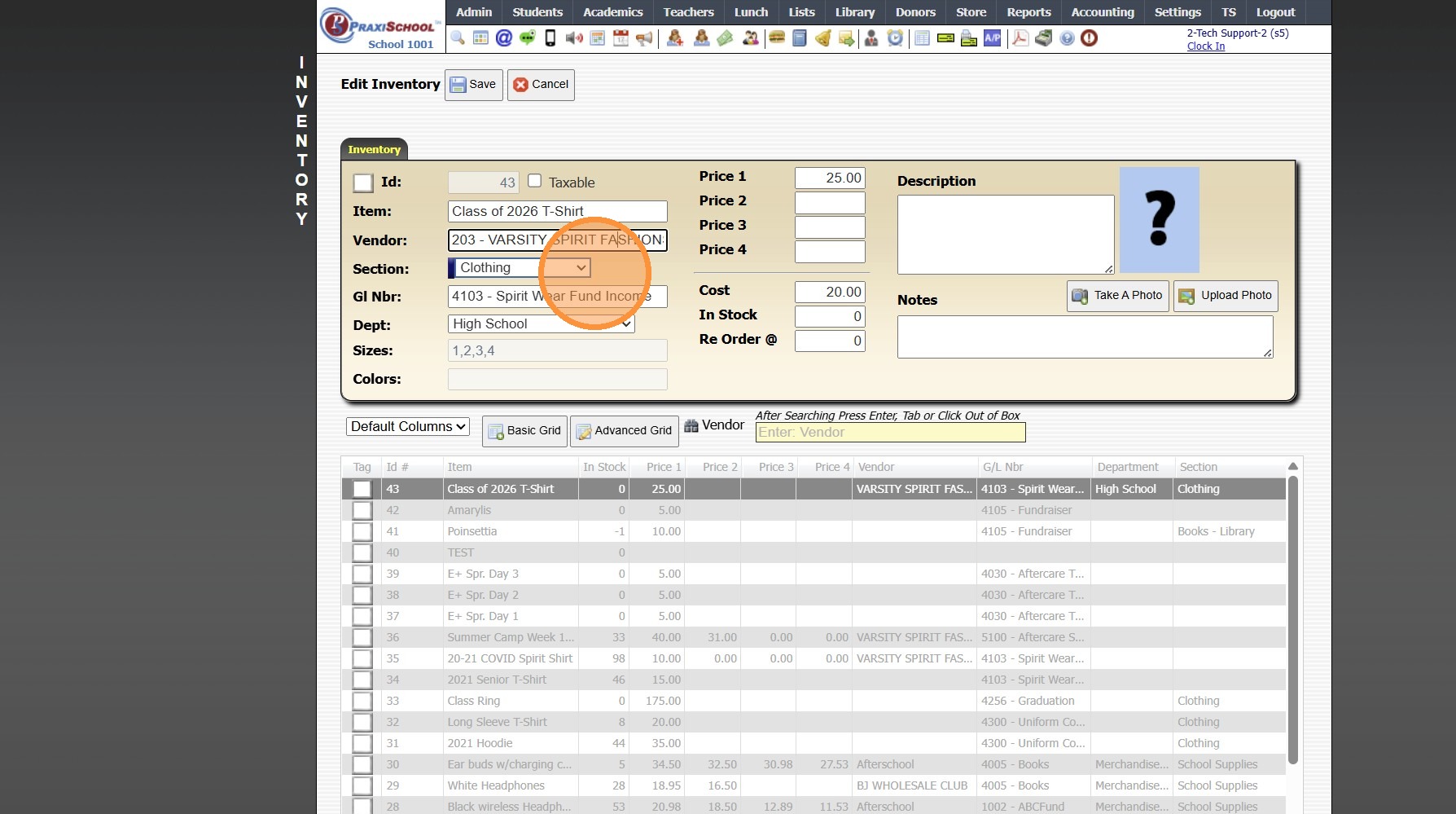
Task: Click the magnifying glass search icon
Action: coord(458,38)
